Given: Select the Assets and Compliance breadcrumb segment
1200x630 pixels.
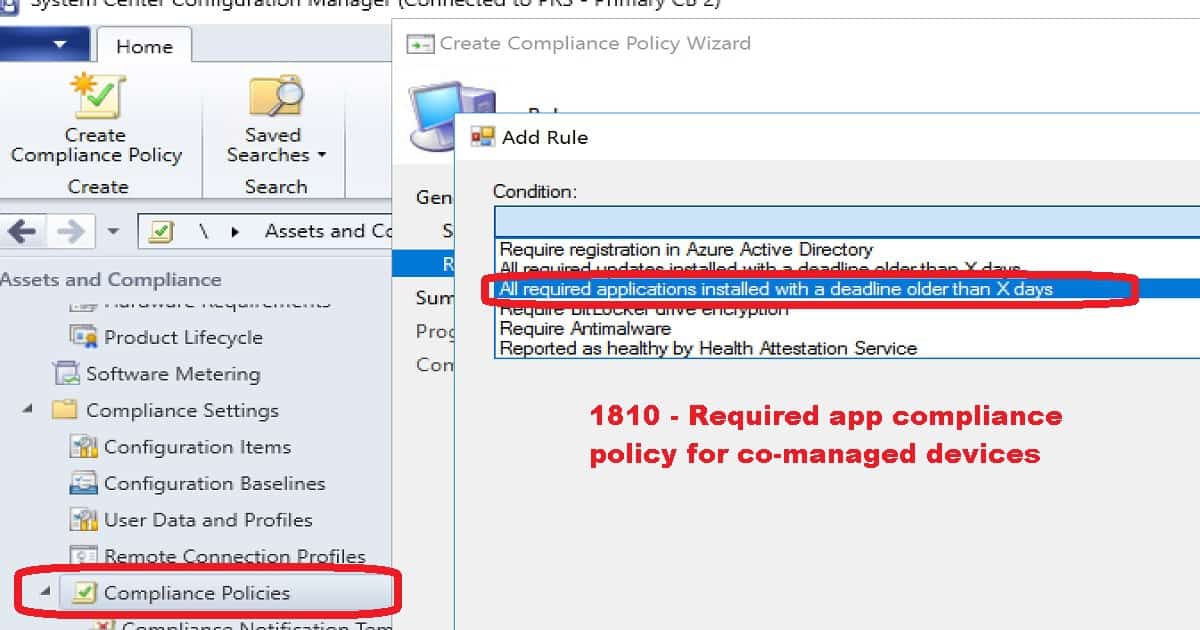Looking at the screenshot, I should tap(328, 231).
